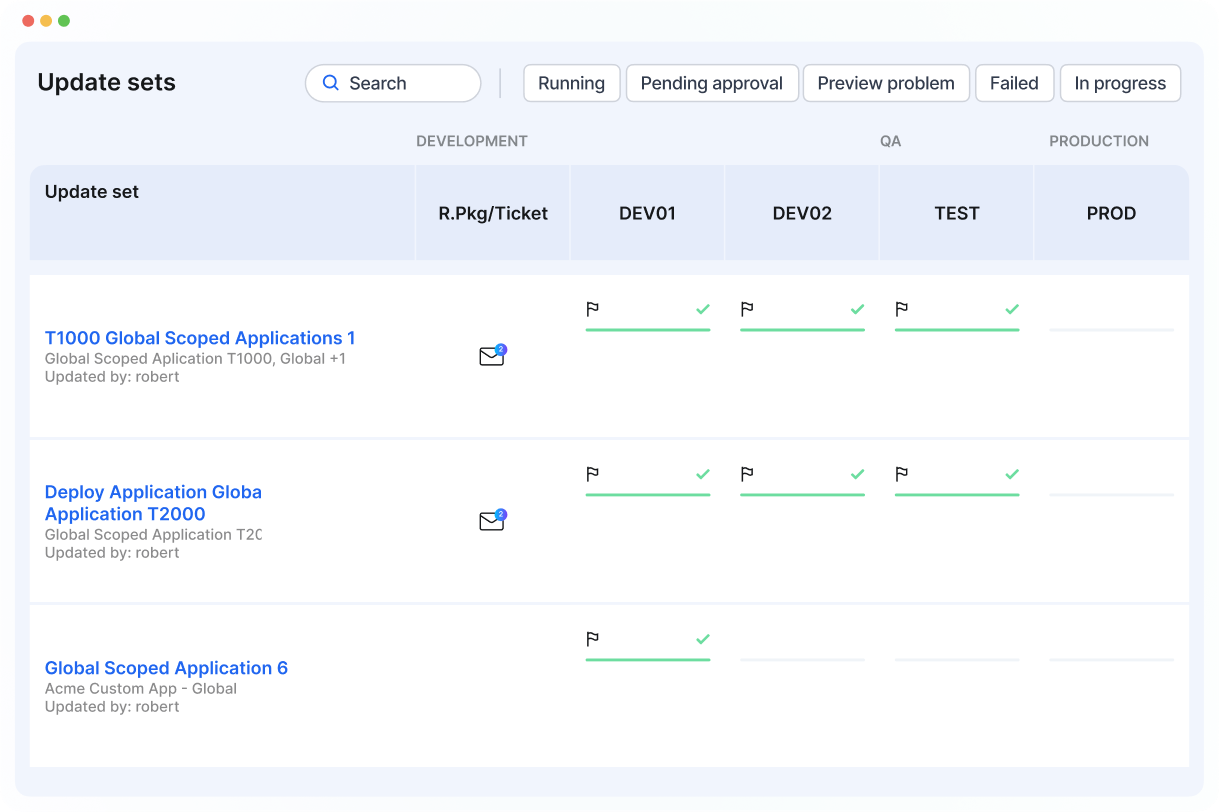
Task: Click DEV01 flag for Deploy Application row
Action: click(593, 475)
